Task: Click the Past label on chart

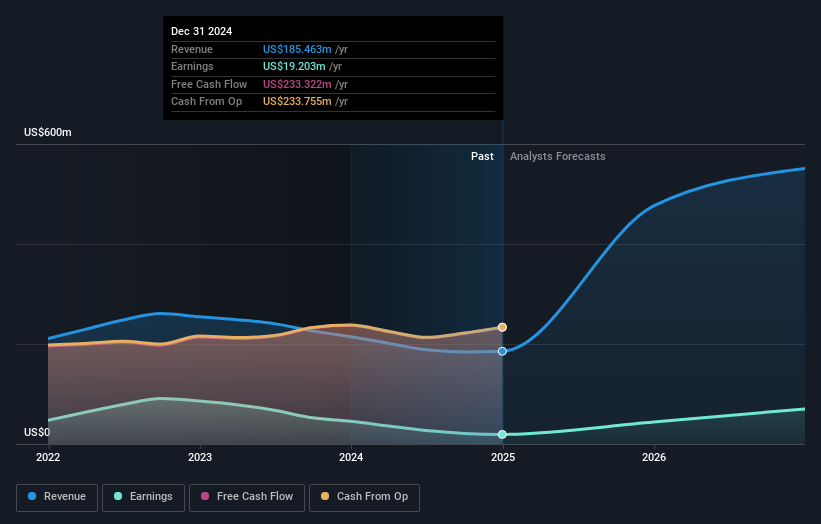Action: pos(482,157)
